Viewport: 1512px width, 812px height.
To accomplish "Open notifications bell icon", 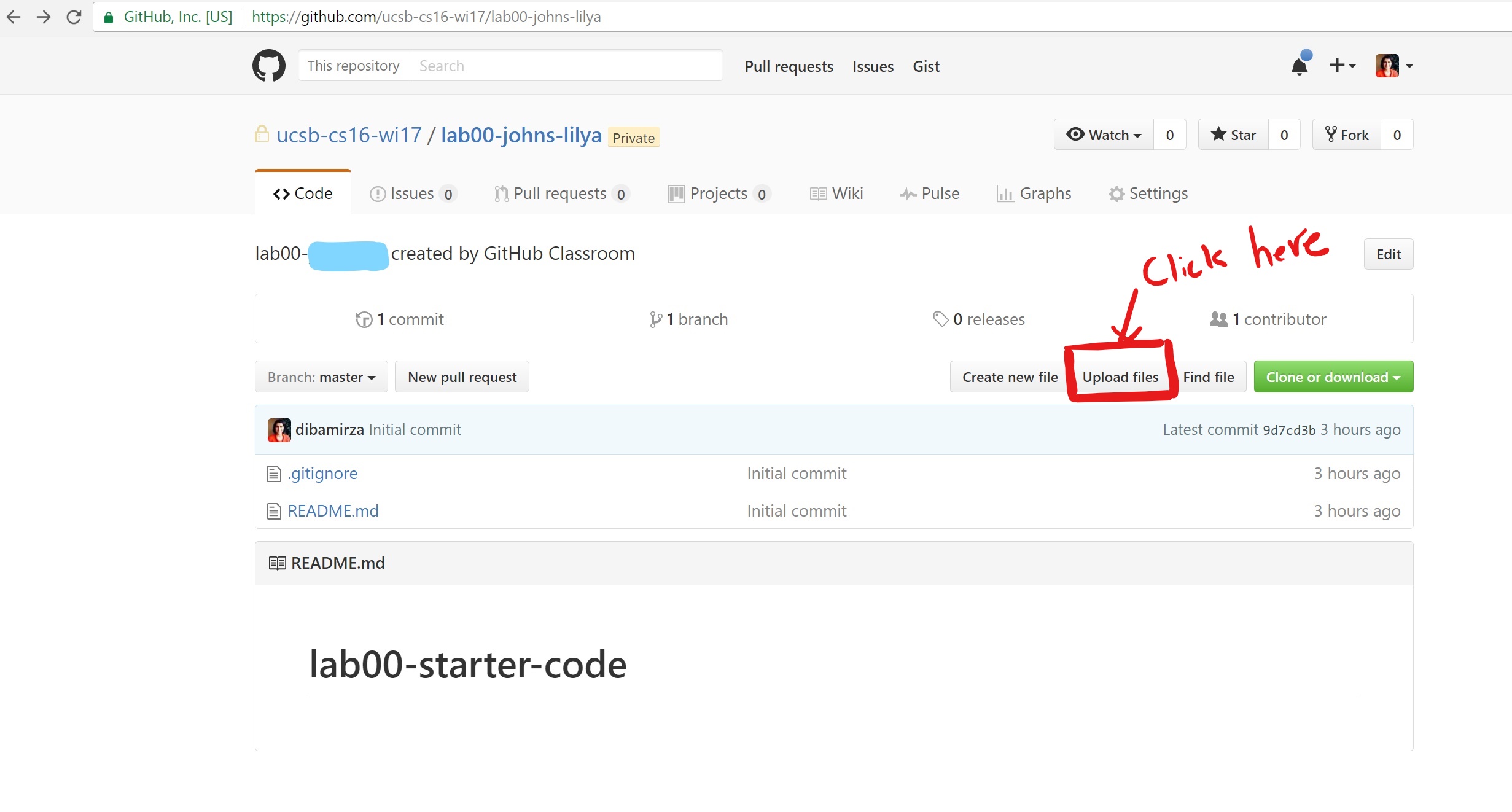I will point(1300,64).
